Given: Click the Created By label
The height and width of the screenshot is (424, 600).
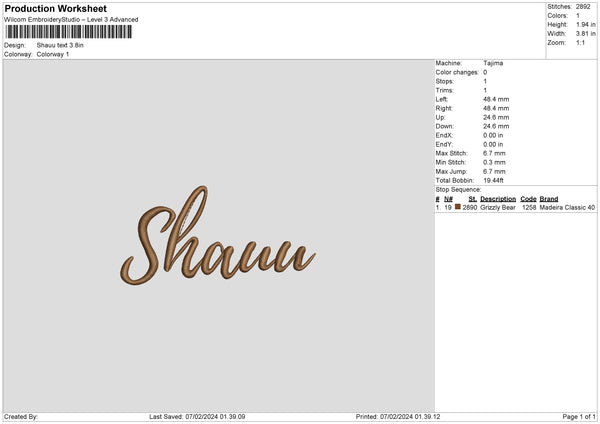Looking at the screenshot, I should pos(21,417).
